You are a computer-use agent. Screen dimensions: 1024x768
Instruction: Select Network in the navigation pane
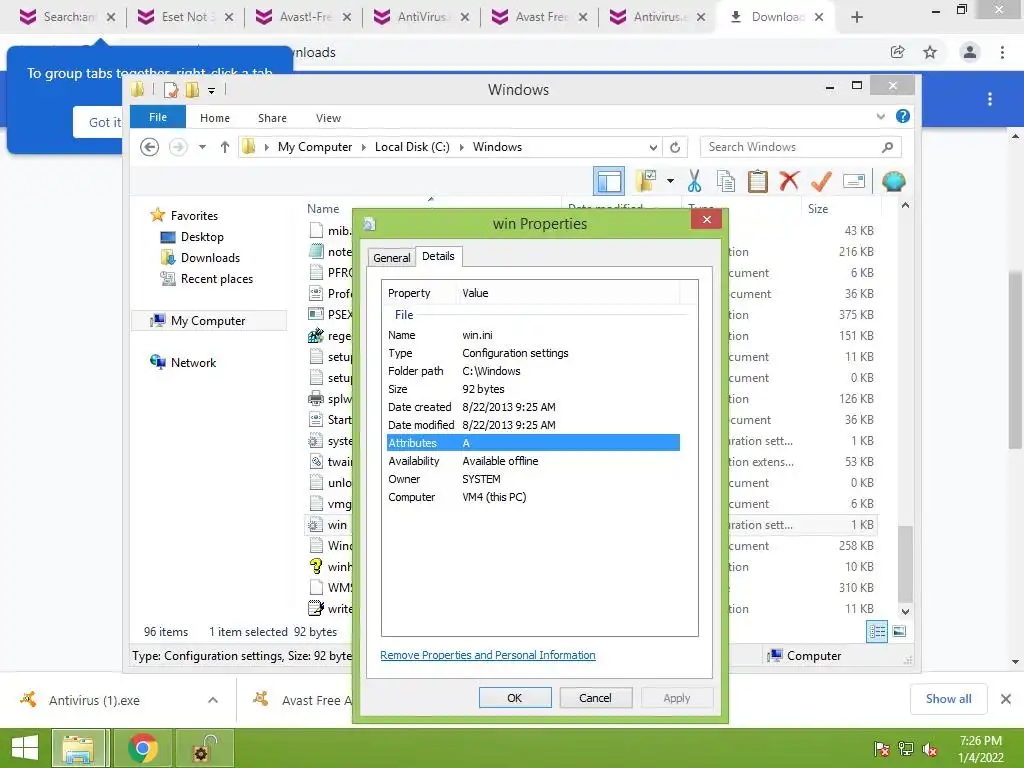click(193, 362)
